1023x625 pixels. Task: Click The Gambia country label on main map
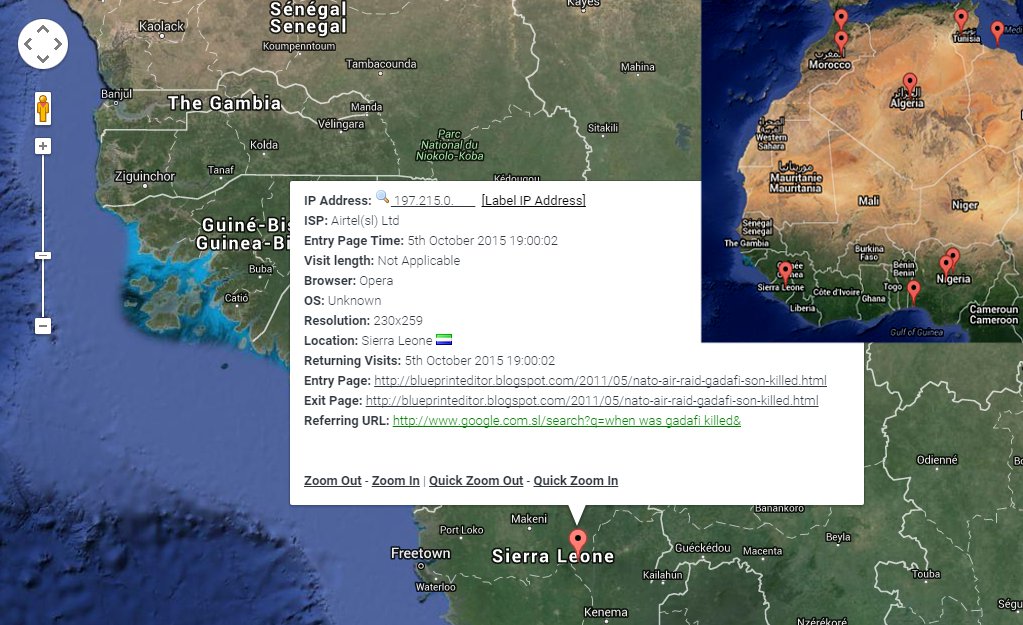tap(224, 103)
